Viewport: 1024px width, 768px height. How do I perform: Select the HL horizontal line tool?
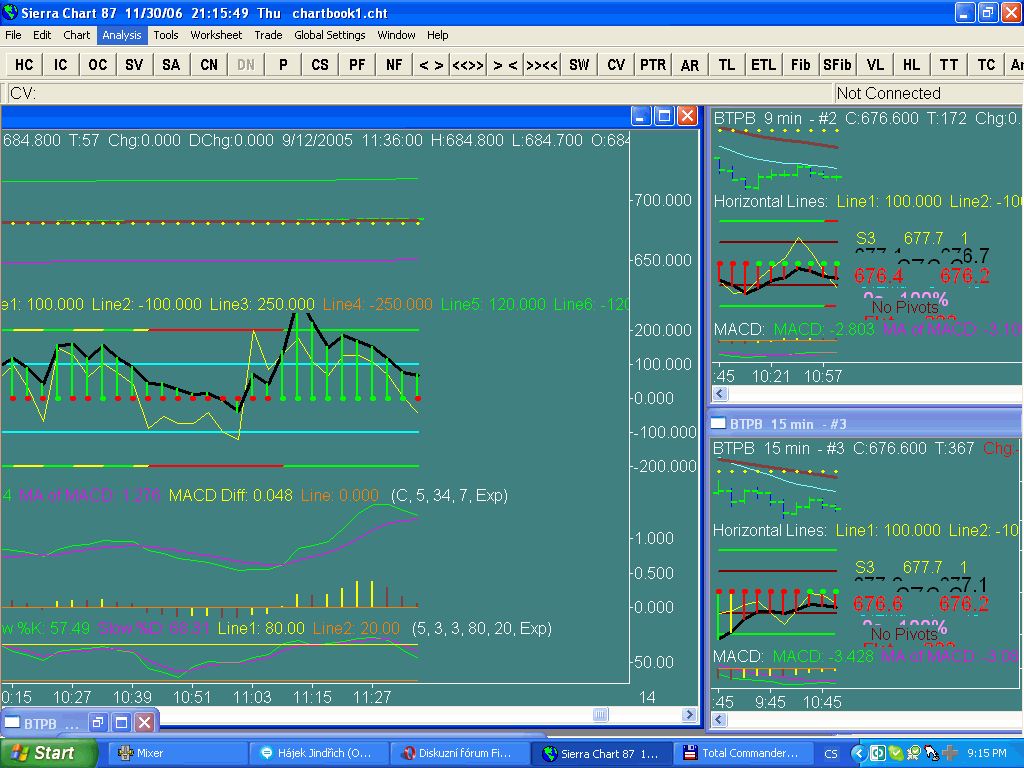[911, 64]
